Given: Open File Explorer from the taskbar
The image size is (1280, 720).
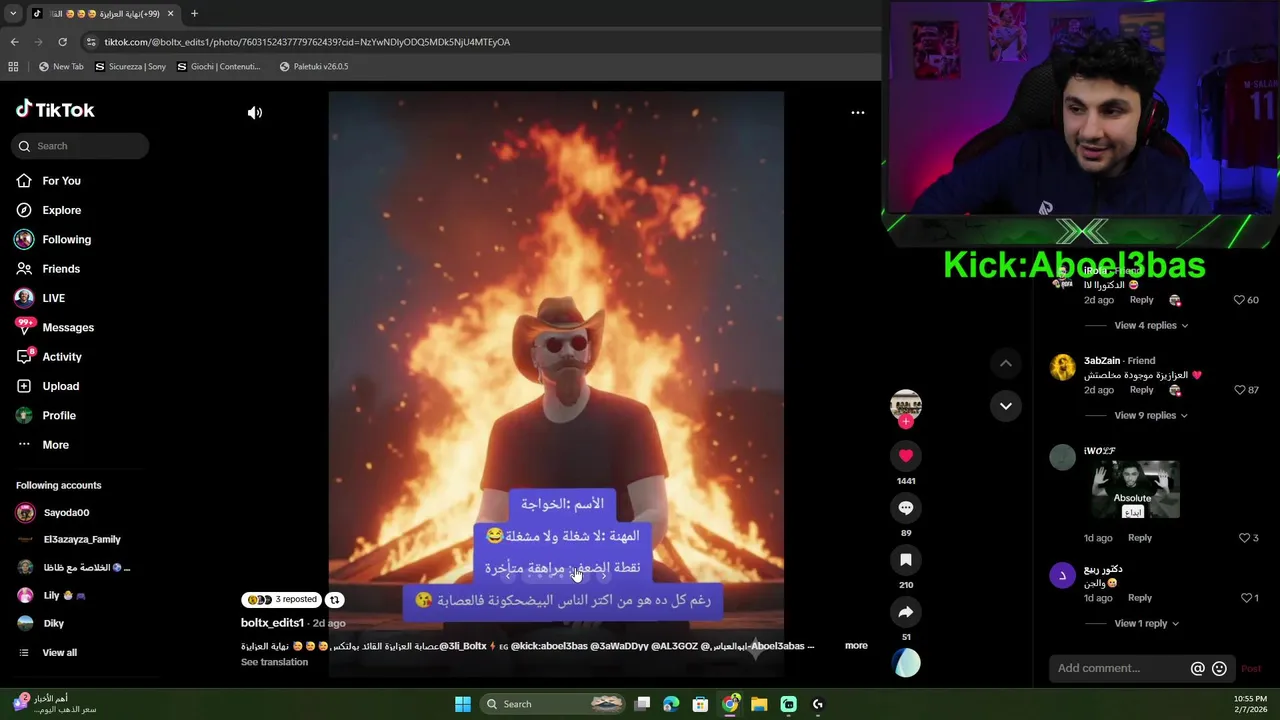Looking at the screenshot, I should click(759, 704).
